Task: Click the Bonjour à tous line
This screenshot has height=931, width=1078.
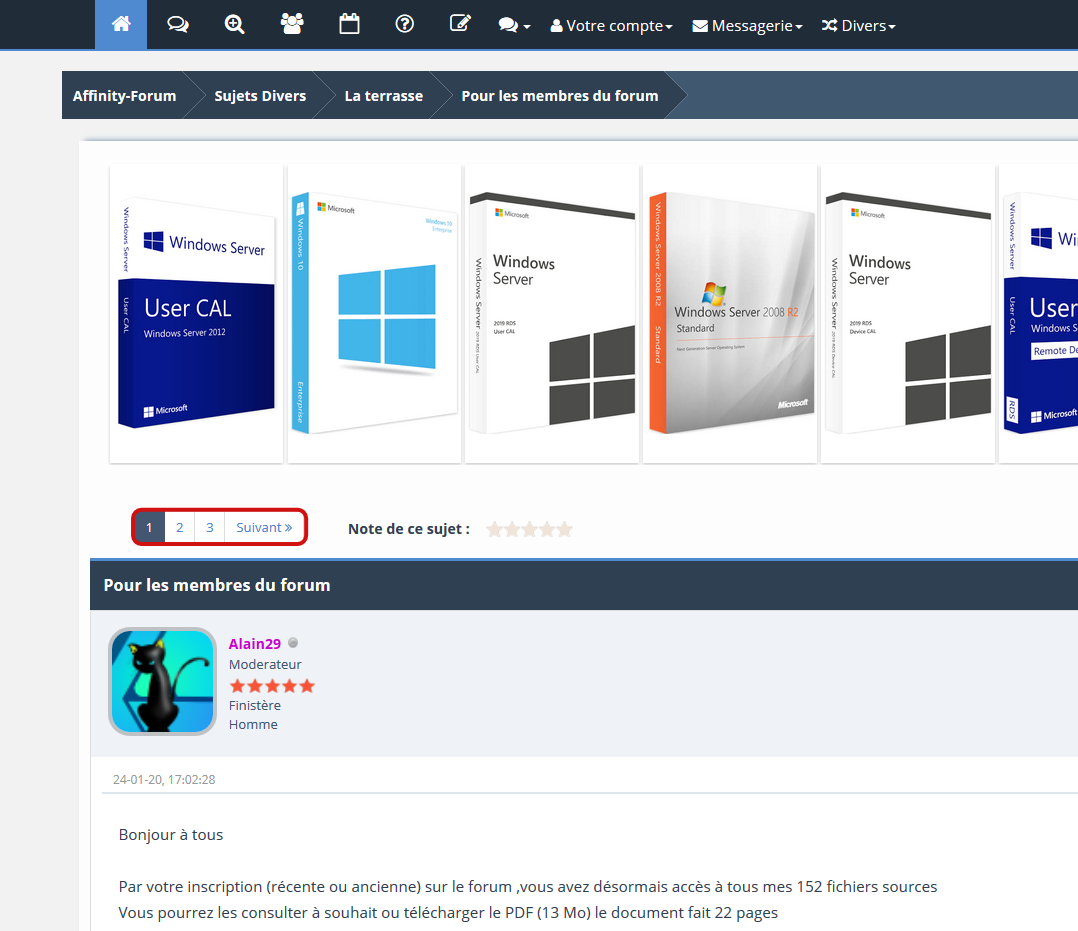Action: point(171,835)
